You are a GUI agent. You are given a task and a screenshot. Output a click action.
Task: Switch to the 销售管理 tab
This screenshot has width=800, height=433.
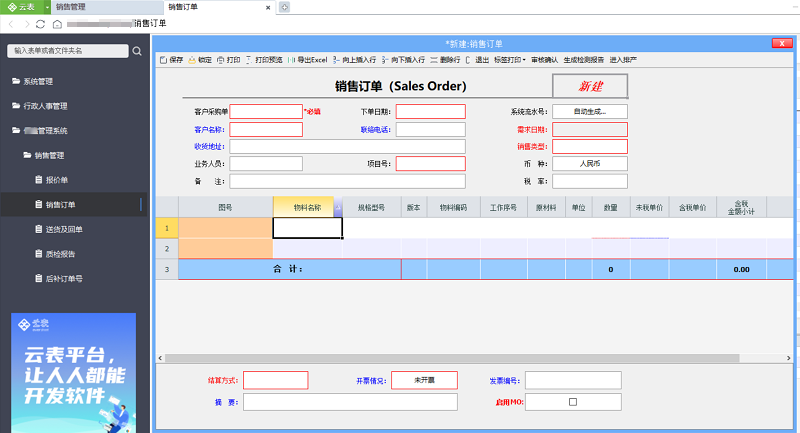coord(107,7)
